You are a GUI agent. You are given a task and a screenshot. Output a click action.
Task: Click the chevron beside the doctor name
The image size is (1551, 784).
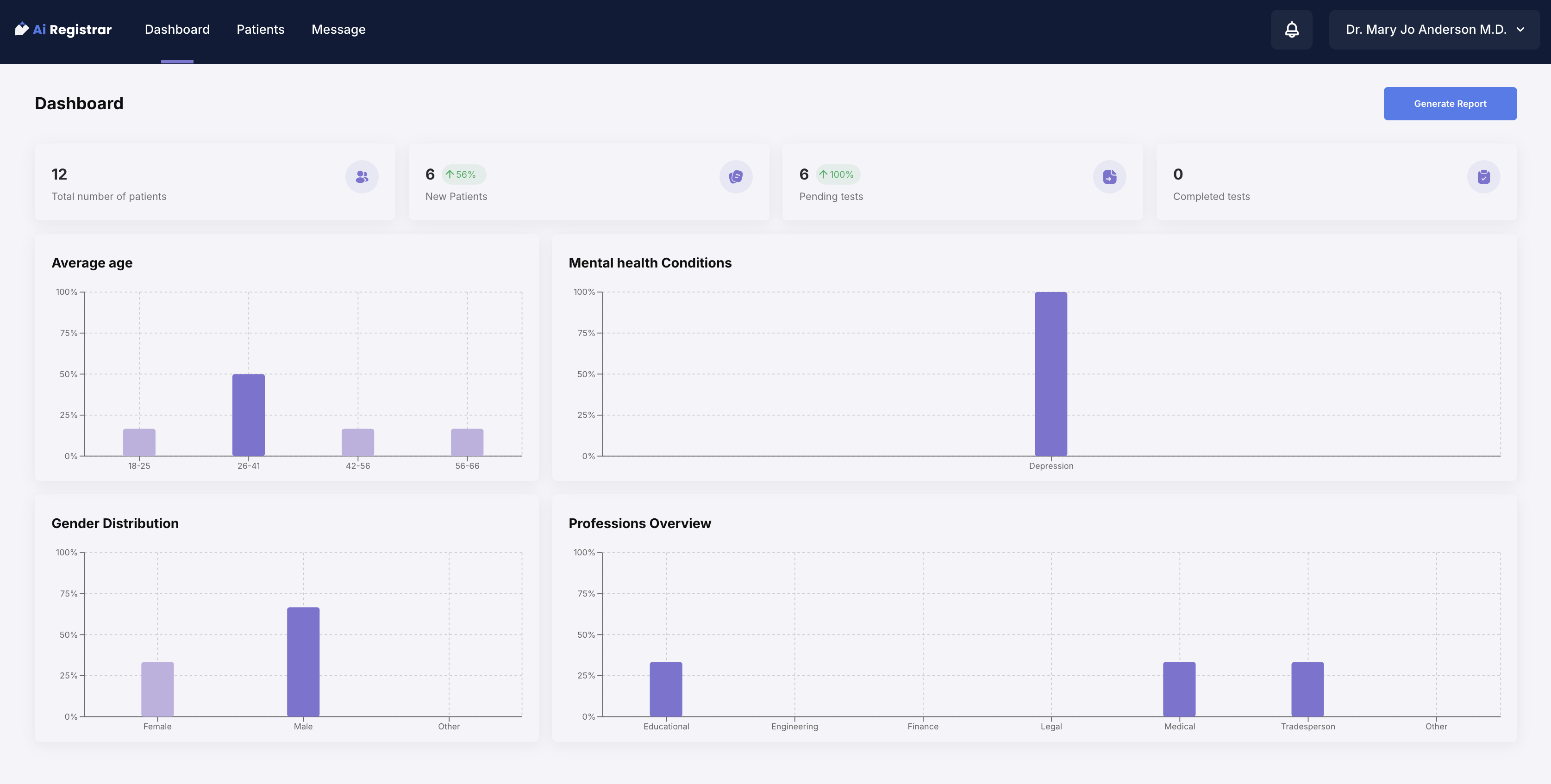click(1521, 30)
